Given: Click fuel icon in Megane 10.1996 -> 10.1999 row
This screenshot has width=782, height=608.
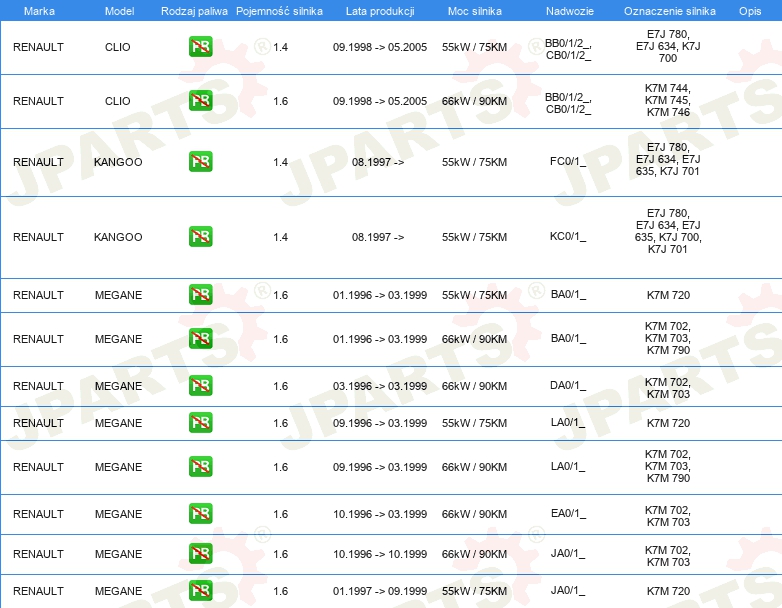Looking at the screenshot, I should click(x=200, y=554).
